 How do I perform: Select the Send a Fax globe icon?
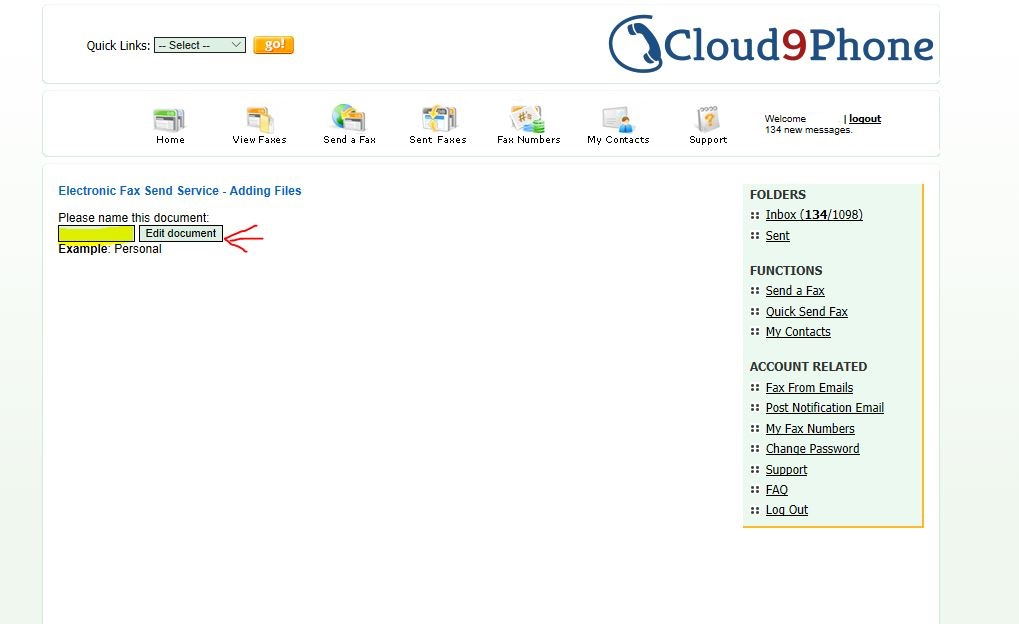tap(349, 118)
